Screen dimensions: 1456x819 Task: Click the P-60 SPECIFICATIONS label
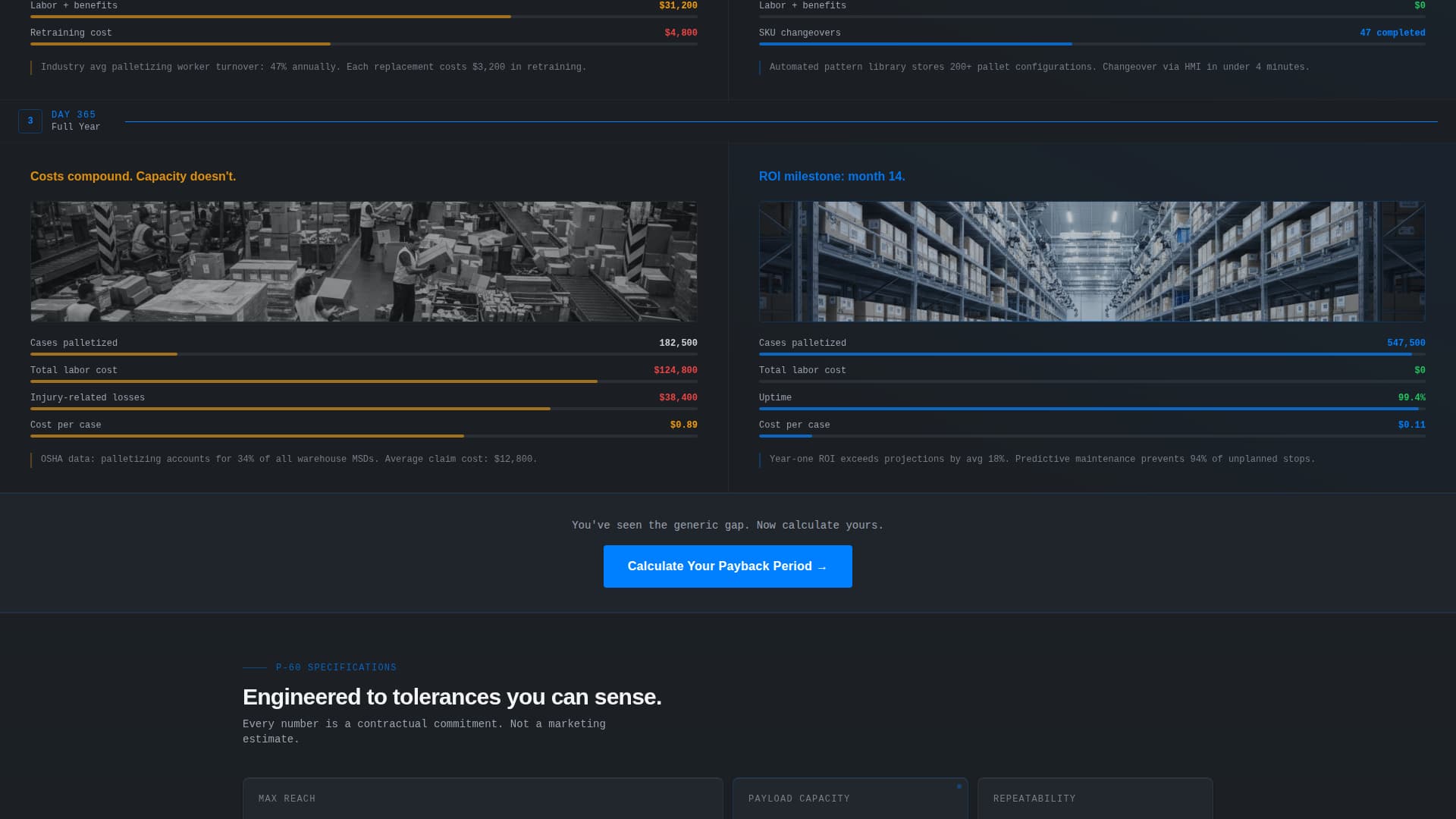point(336,667)
